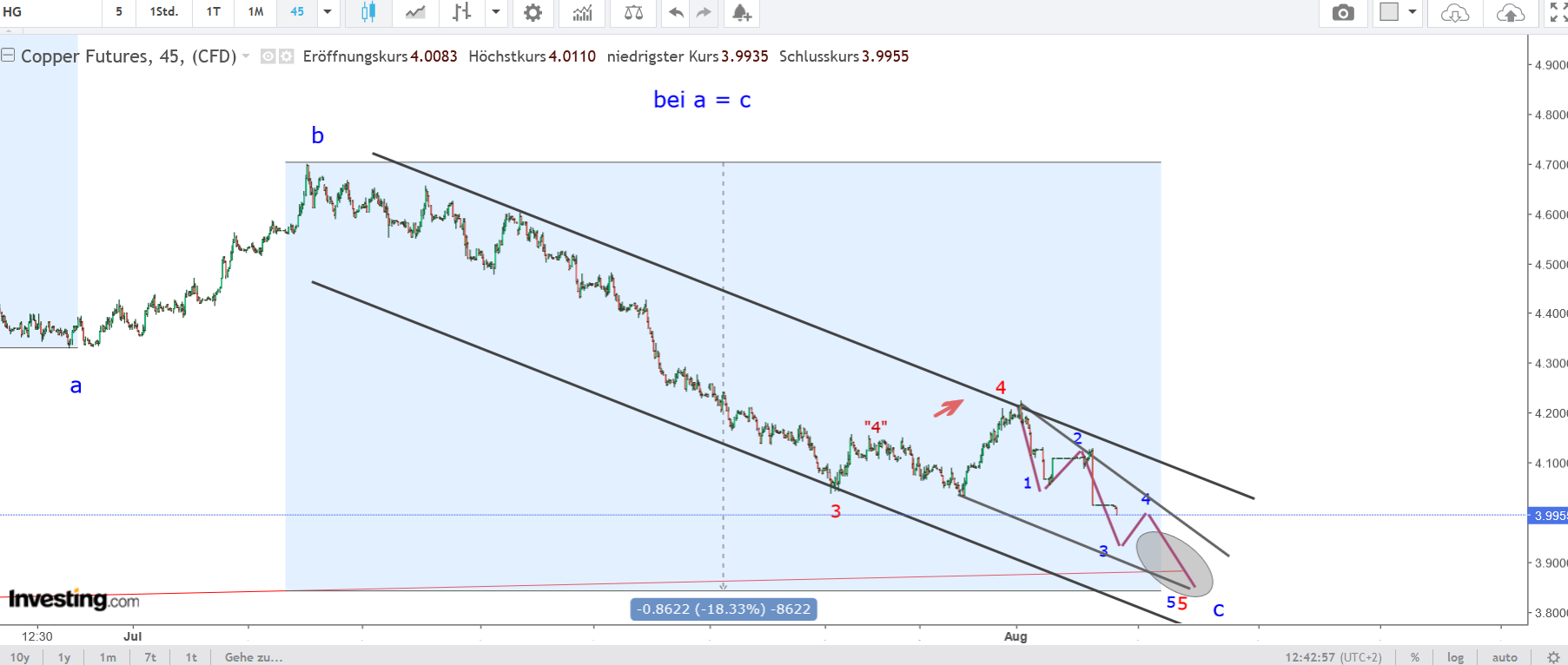Choose the 1Std. interval
Screen dimensions: 1568x665
(x=164, y=12)
